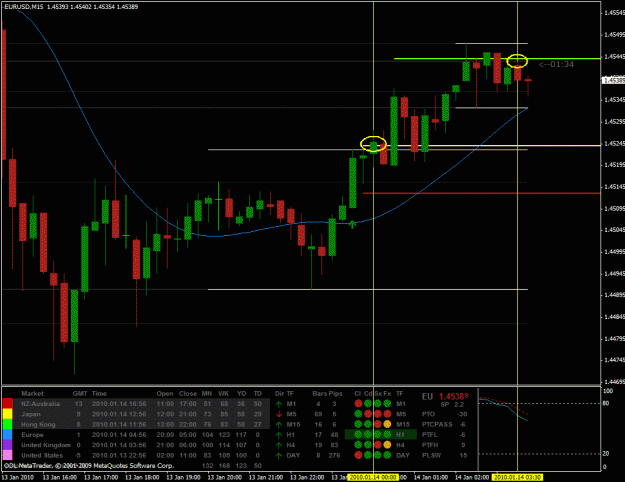
Task: Click the <--01:34 candle countdown text
Action: pyautogui.click(x=556, y=64)
